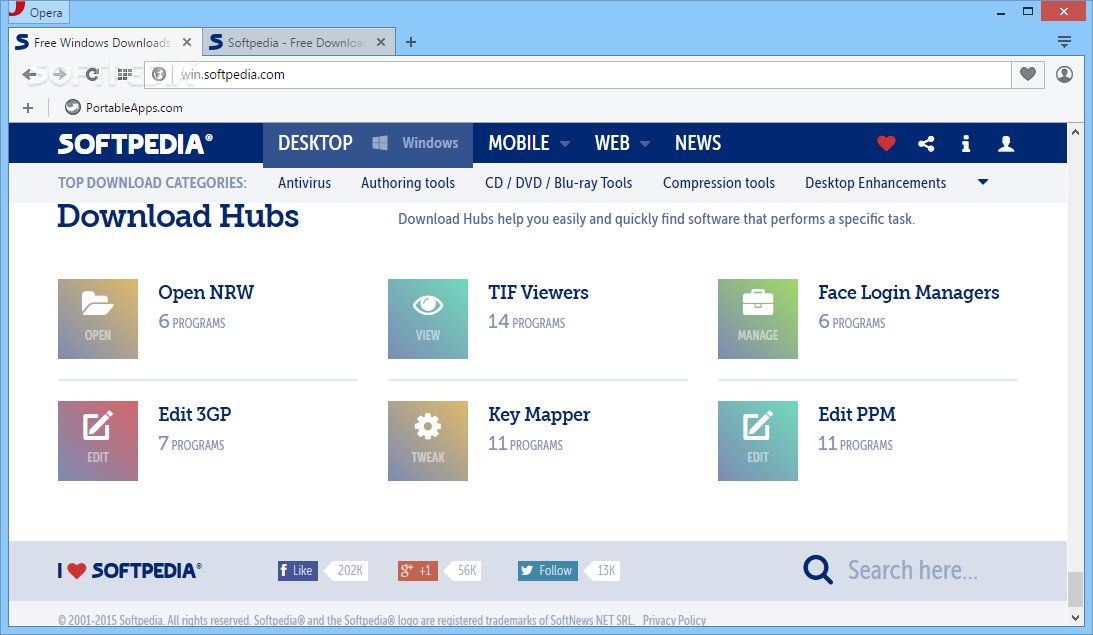This screenshot has height=635, width=1093.
Task: Expand more top download categories arrow
Action: coord(983,182)
